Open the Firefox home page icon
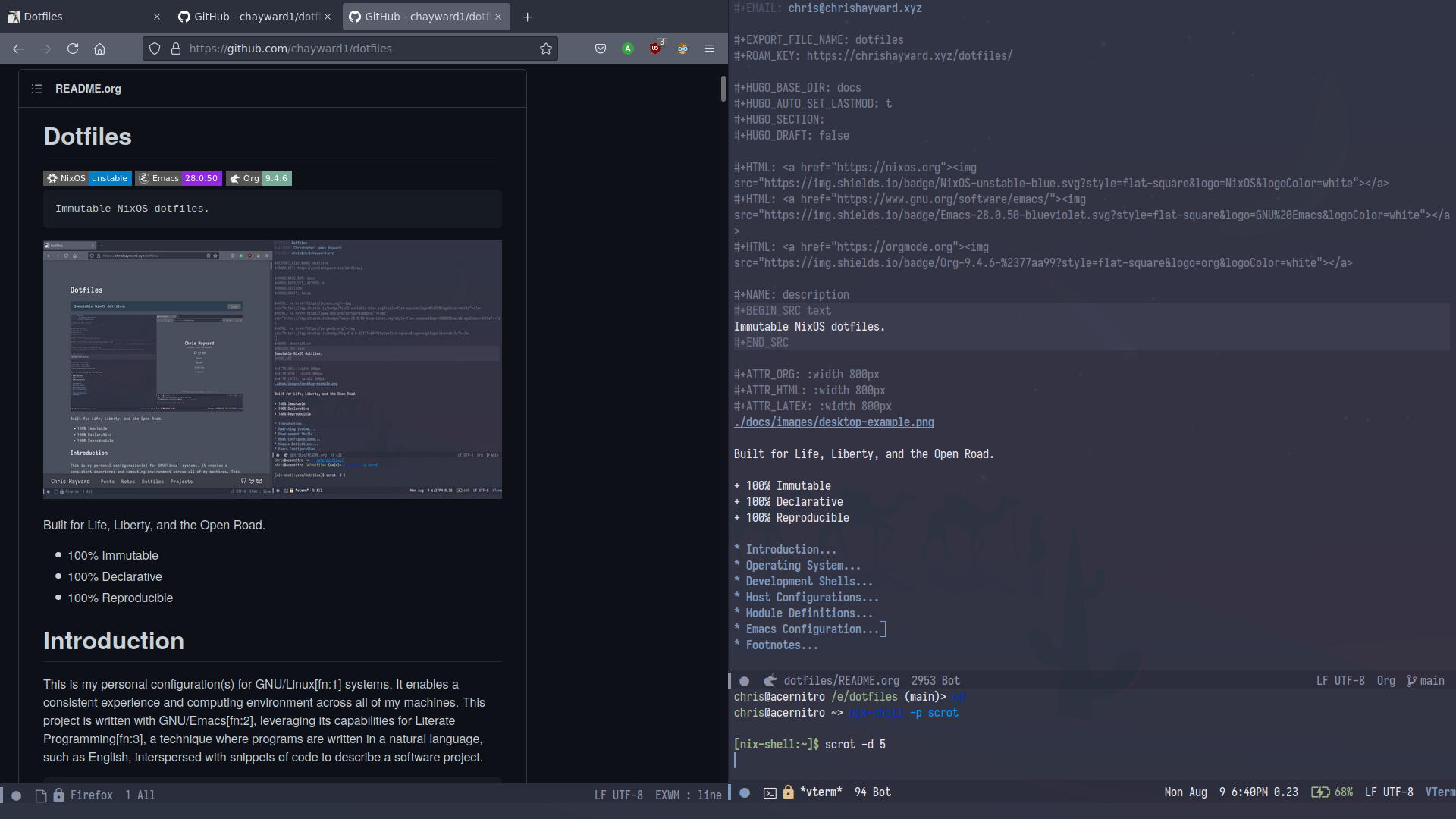1456x819 pixels. tap(99, 49)
